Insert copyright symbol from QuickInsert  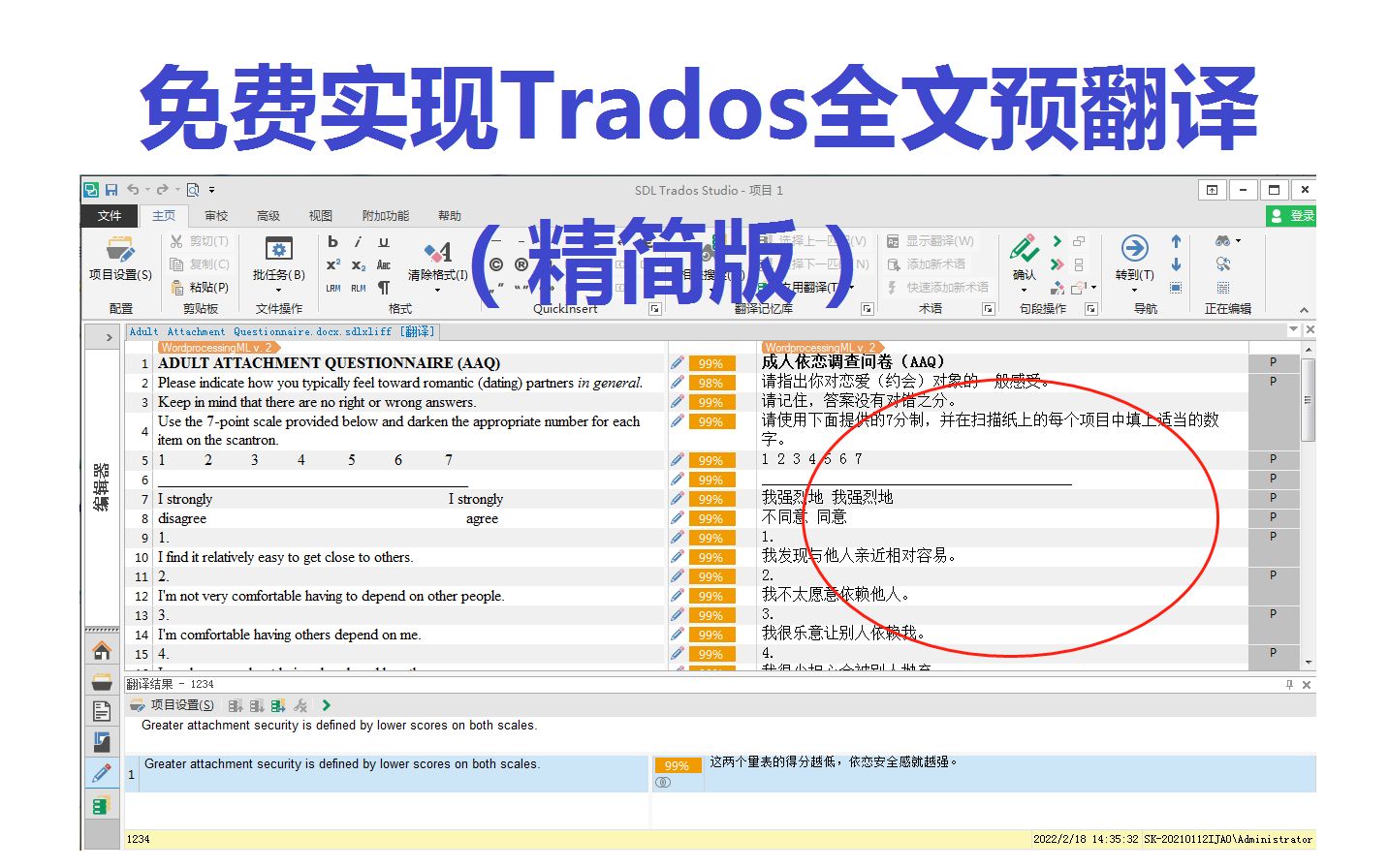[x=496, y=264]
